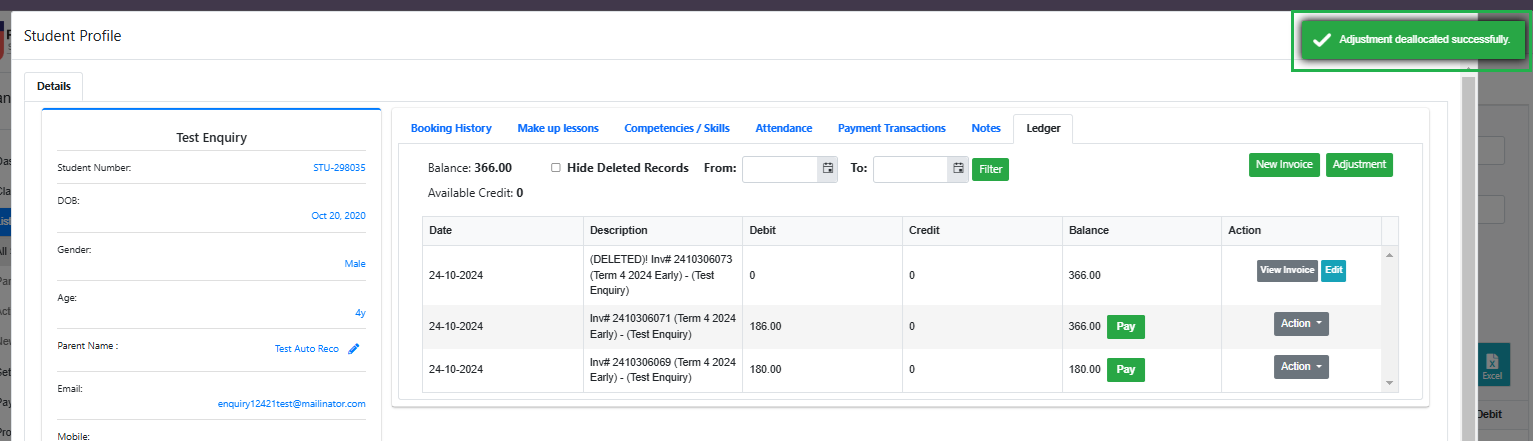Viewport: 1533px width, 441px height.
Task: Select Competencies / Skills tab
Action: 677,128
